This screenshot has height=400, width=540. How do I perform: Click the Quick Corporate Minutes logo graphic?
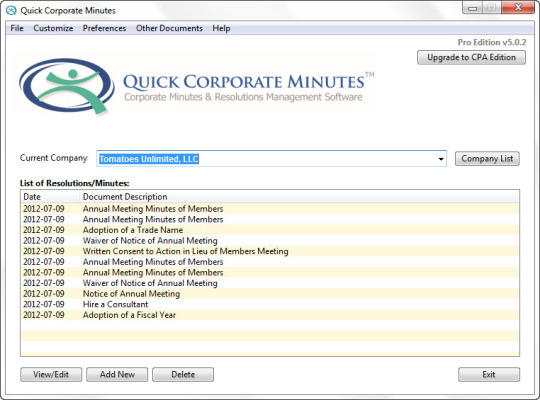pos(67,86)
